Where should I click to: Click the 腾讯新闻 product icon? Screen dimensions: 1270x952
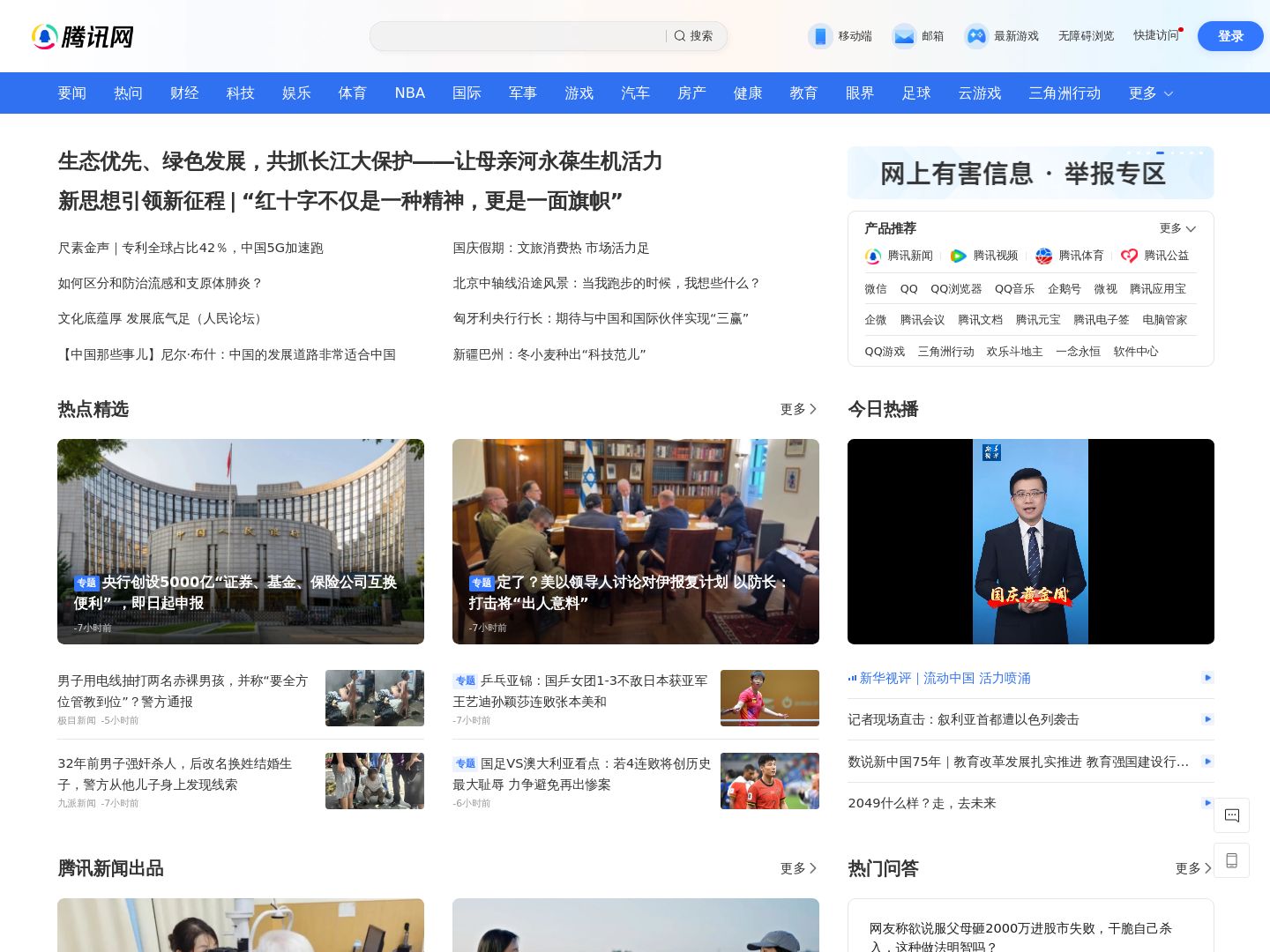(x=873, y=256)
